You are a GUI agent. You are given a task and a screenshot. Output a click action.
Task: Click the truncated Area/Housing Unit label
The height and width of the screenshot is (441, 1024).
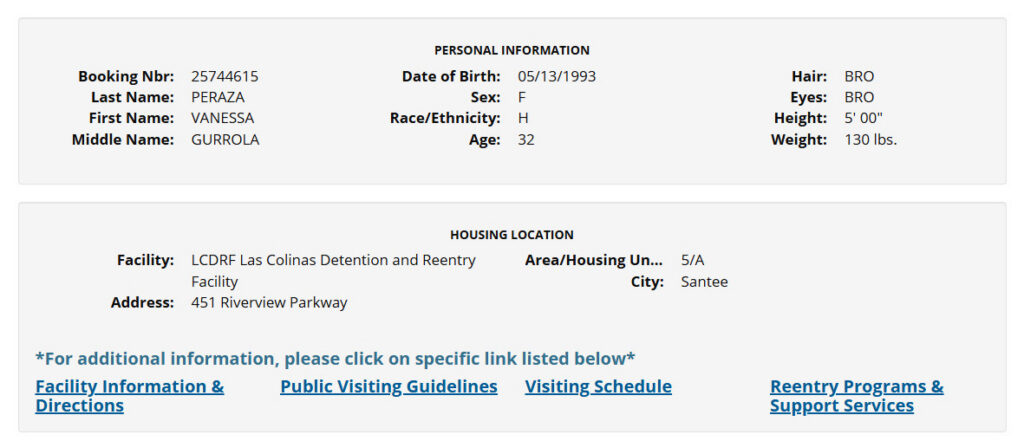click(593, 260)
